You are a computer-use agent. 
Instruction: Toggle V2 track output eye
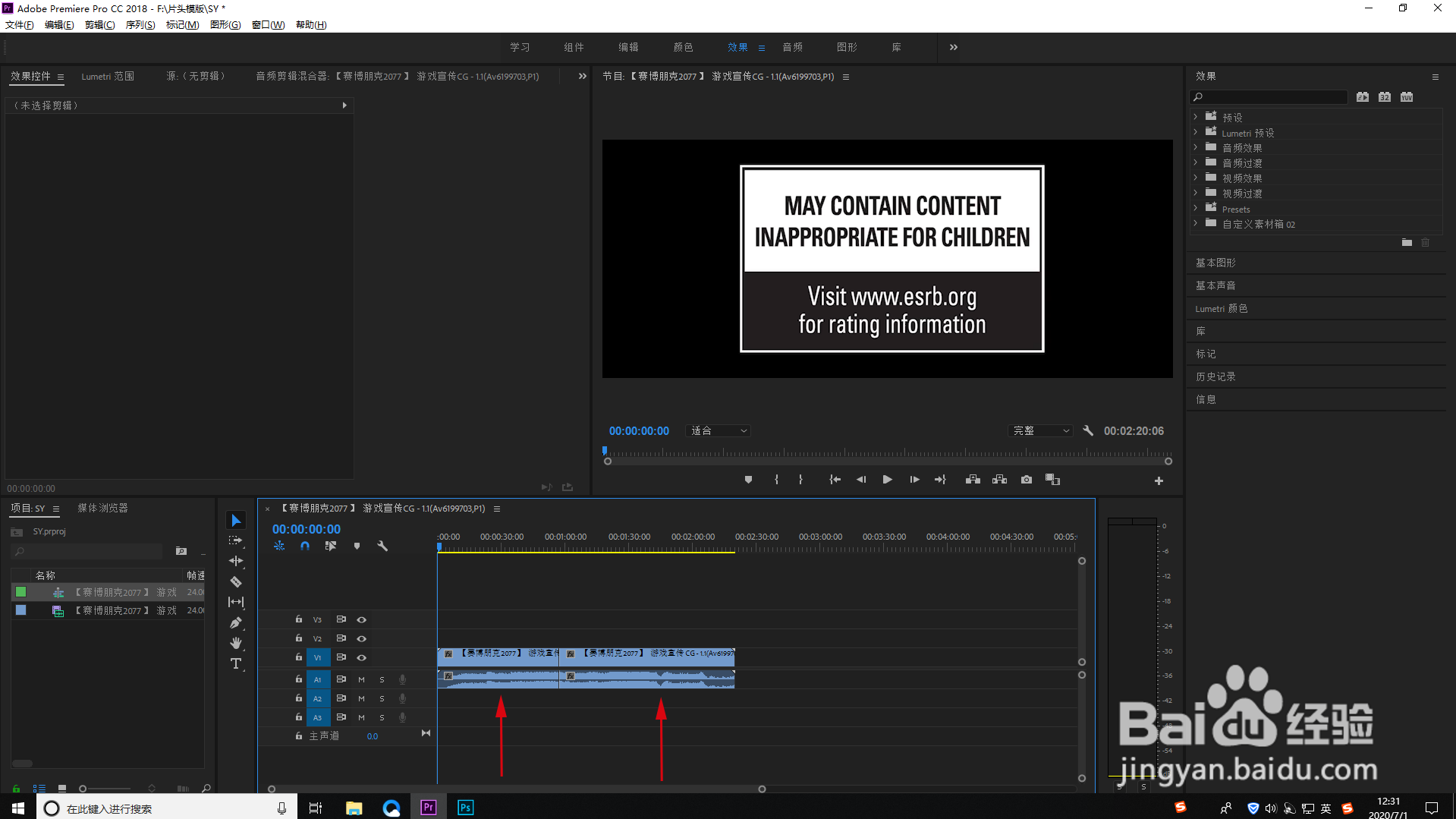pyautogui.click(x=362, y=639)
